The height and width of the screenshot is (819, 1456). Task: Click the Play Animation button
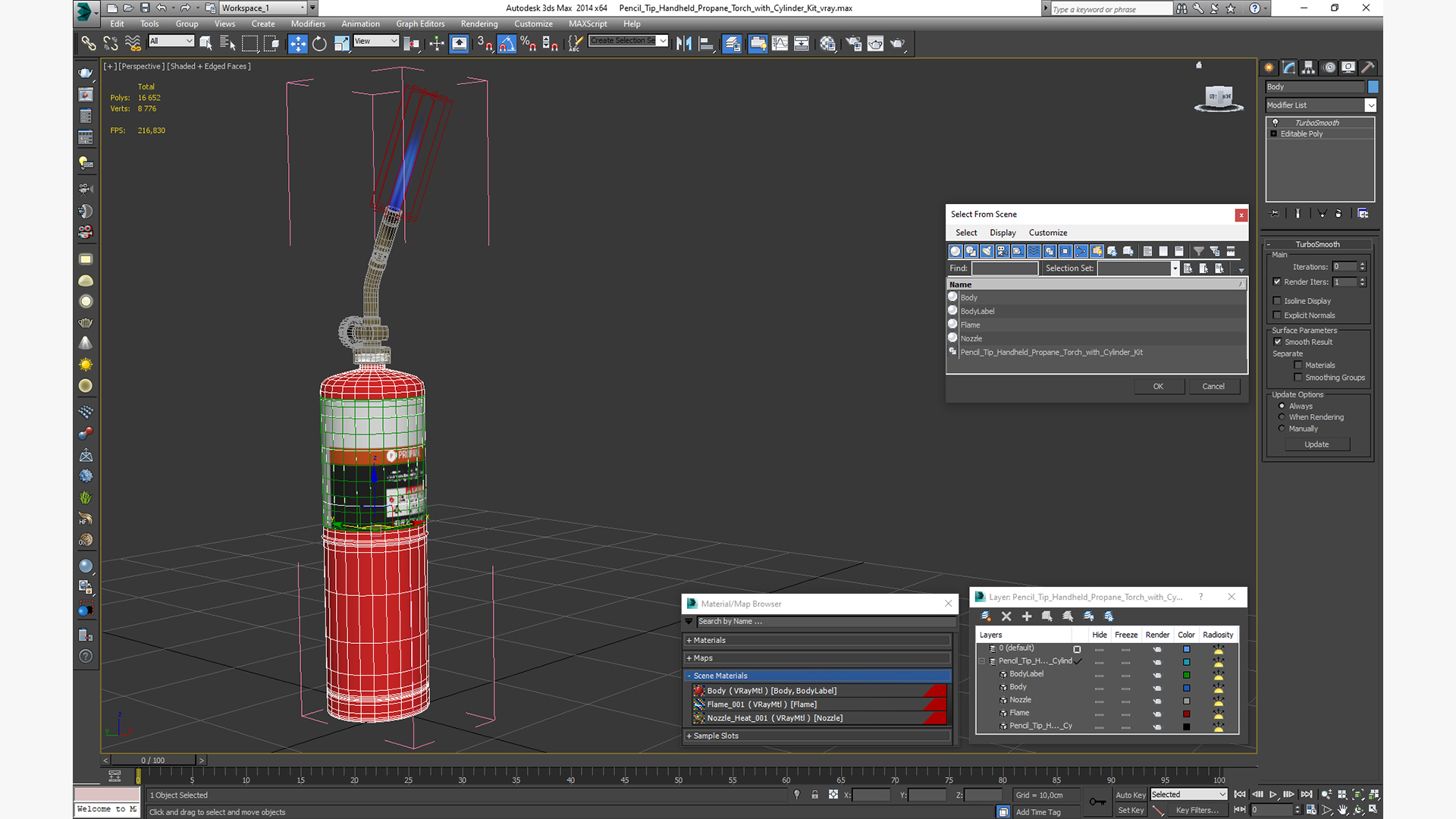coord(1273,795)
